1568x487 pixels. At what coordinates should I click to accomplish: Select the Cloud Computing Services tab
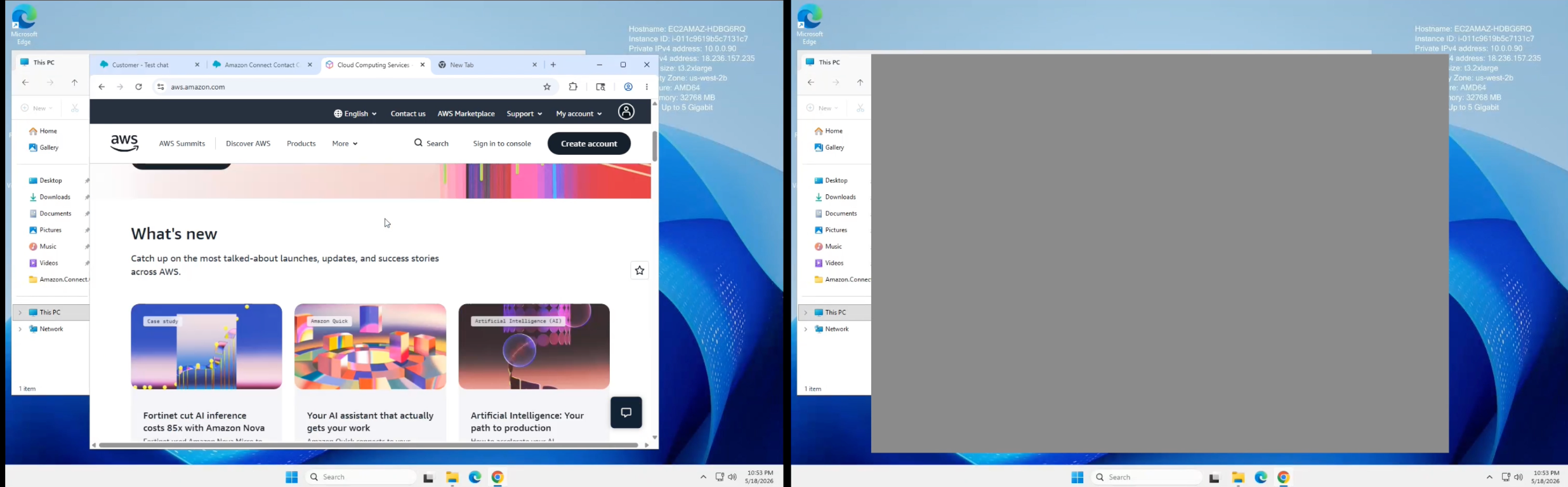point(376,65)
